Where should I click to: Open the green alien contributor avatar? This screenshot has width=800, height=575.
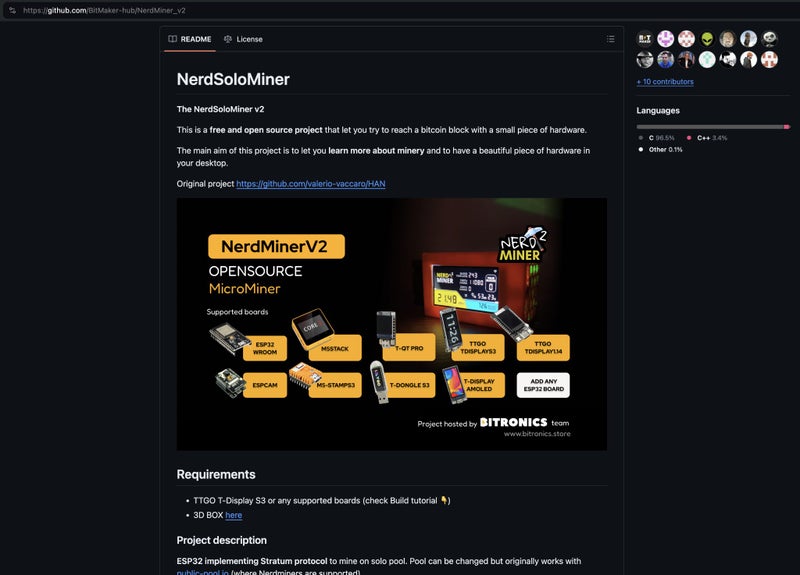[x=707, y=39]
